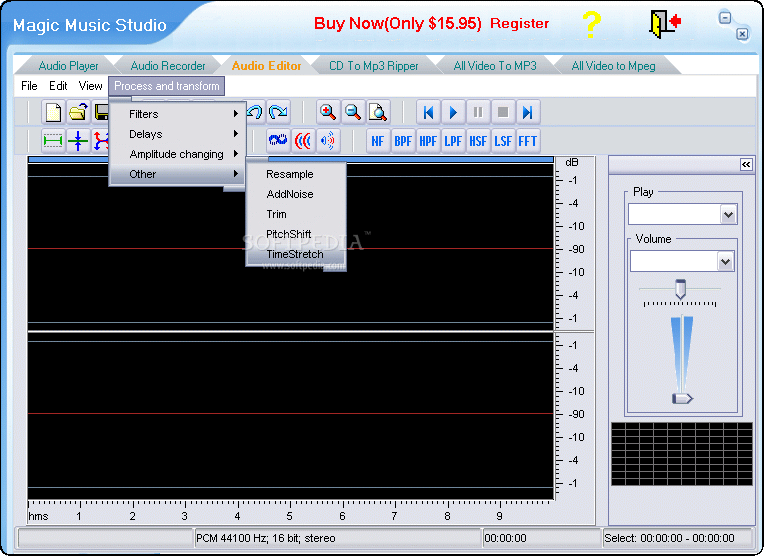Open the Volume device dropdown
This screenshot has height=556, width=764.
[725, 262]
